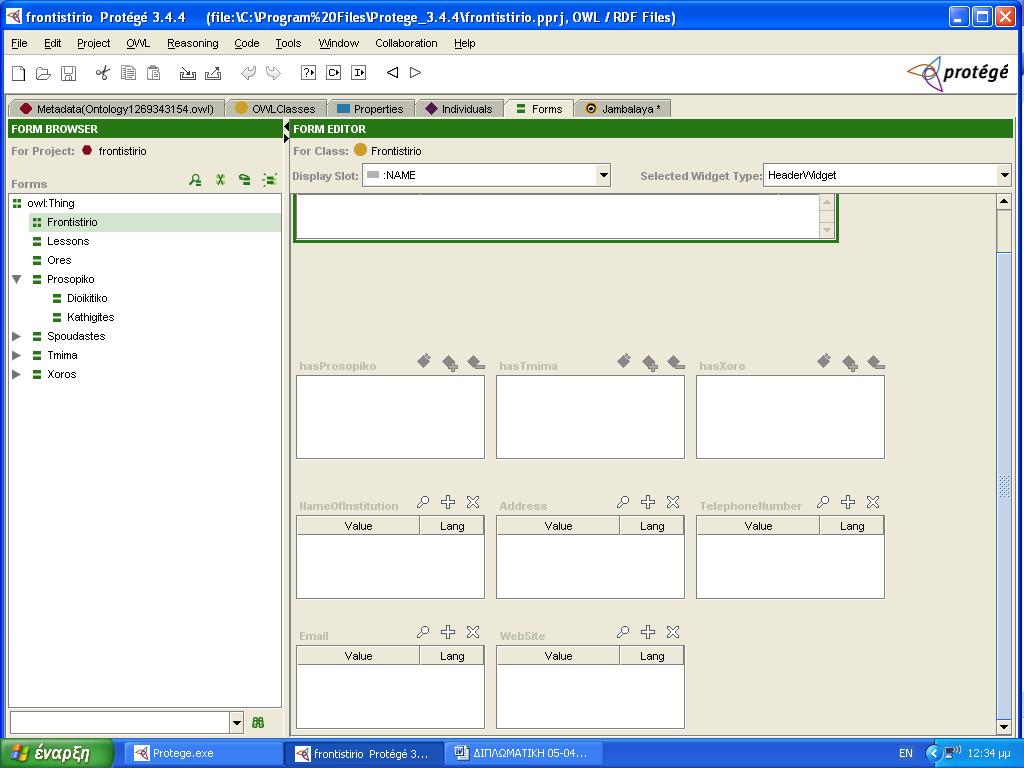Image resolution: width=1024 pixels, height=768 pixels.
Task: Click the Lang column header under Email
Action: [452, 656]
